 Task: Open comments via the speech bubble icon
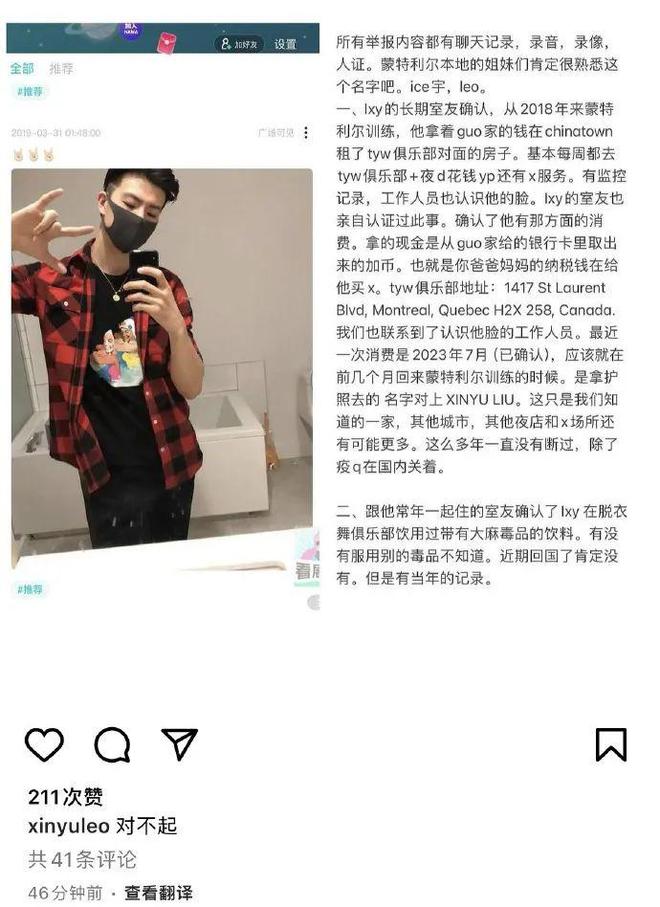(112, 744)
